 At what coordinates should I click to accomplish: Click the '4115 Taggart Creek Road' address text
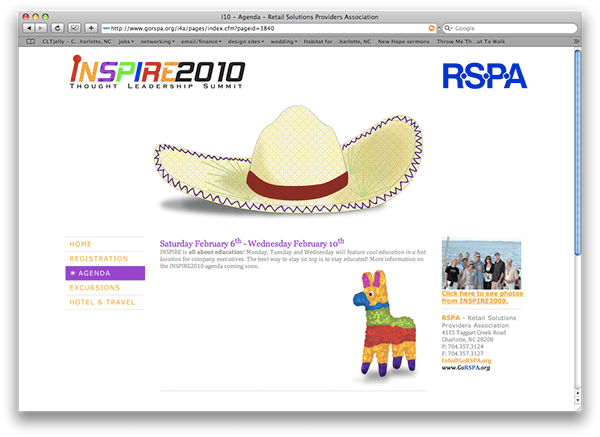coord(474,333)
